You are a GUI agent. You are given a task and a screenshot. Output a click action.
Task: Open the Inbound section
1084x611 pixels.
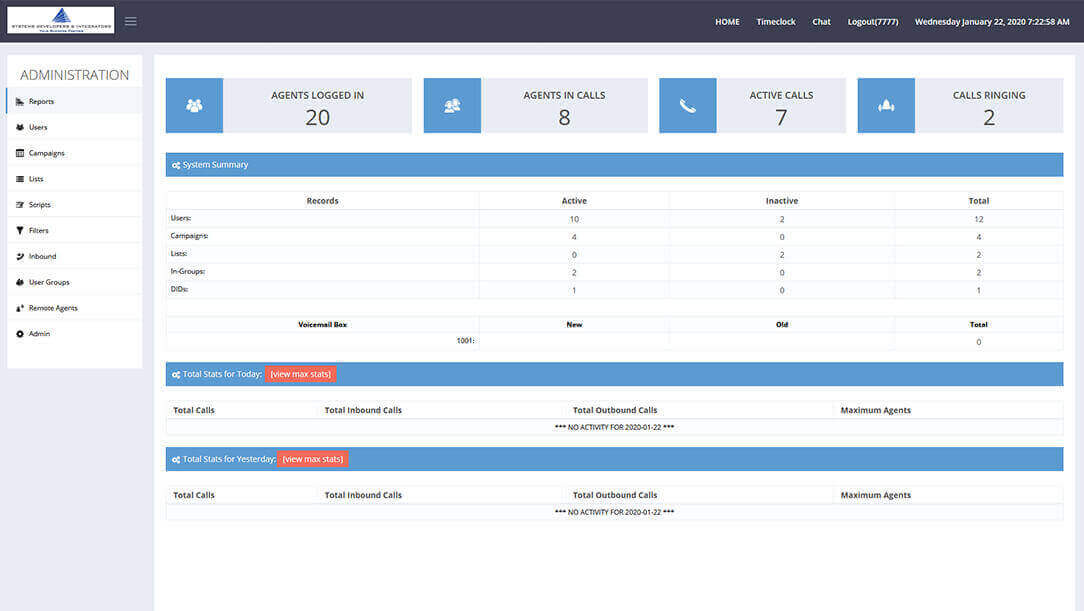click(42, 257)
